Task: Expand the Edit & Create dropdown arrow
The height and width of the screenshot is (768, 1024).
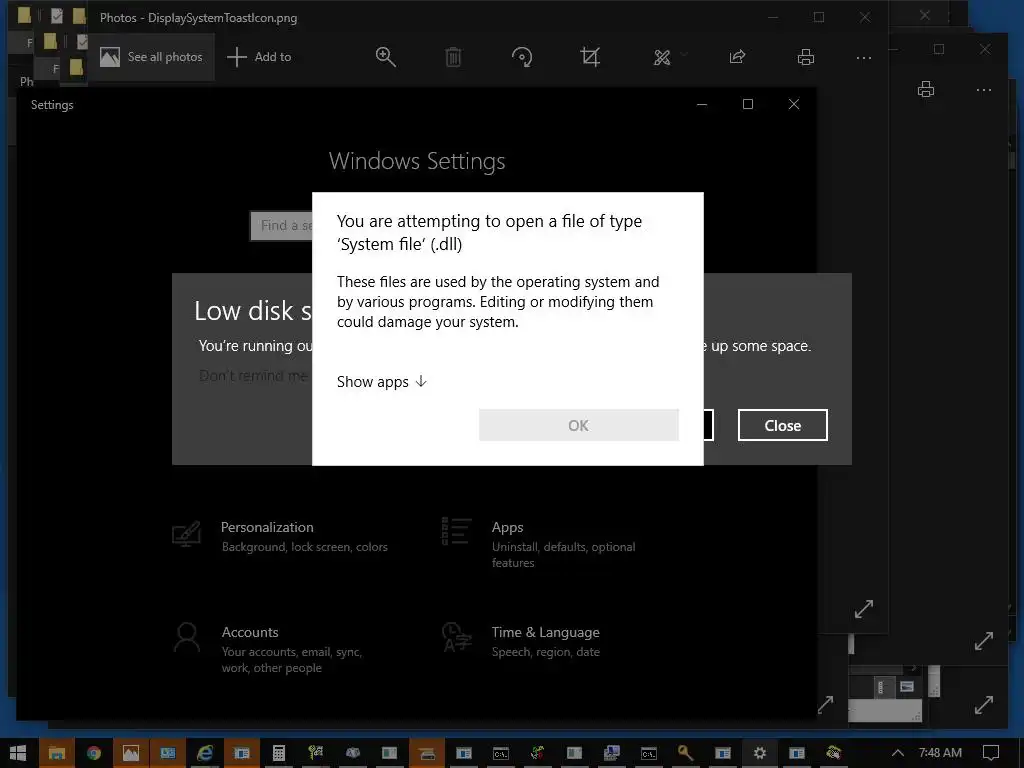Action: [x=684, y=55]
